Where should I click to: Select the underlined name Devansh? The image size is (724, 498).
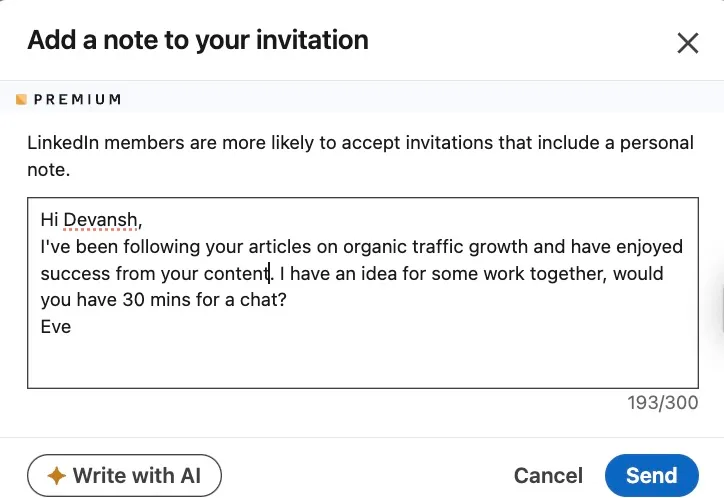point(100,220)
